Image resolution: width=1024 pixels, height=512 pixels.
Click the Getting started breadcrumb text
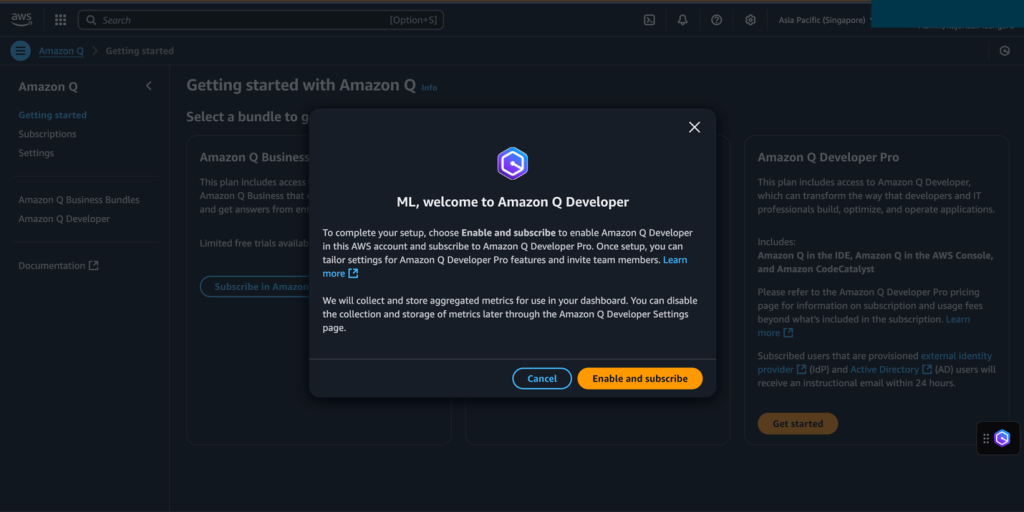click(x=140, y=51)
